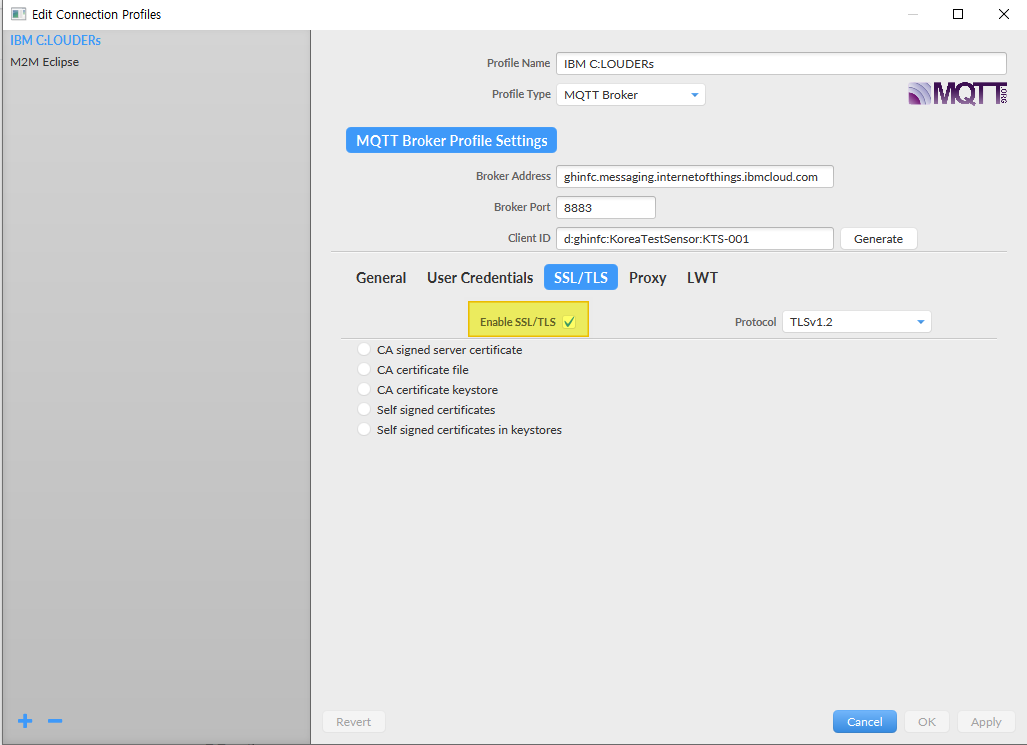Select M2M Eclipse profile in list
This screenshot has width=1027, height=745.
[x=45, y=62]
